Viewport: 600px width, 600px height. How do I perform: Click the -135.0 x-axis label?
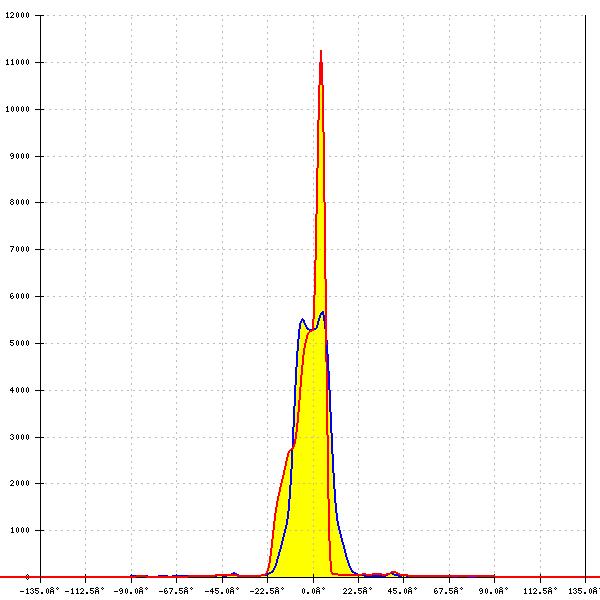40,591
